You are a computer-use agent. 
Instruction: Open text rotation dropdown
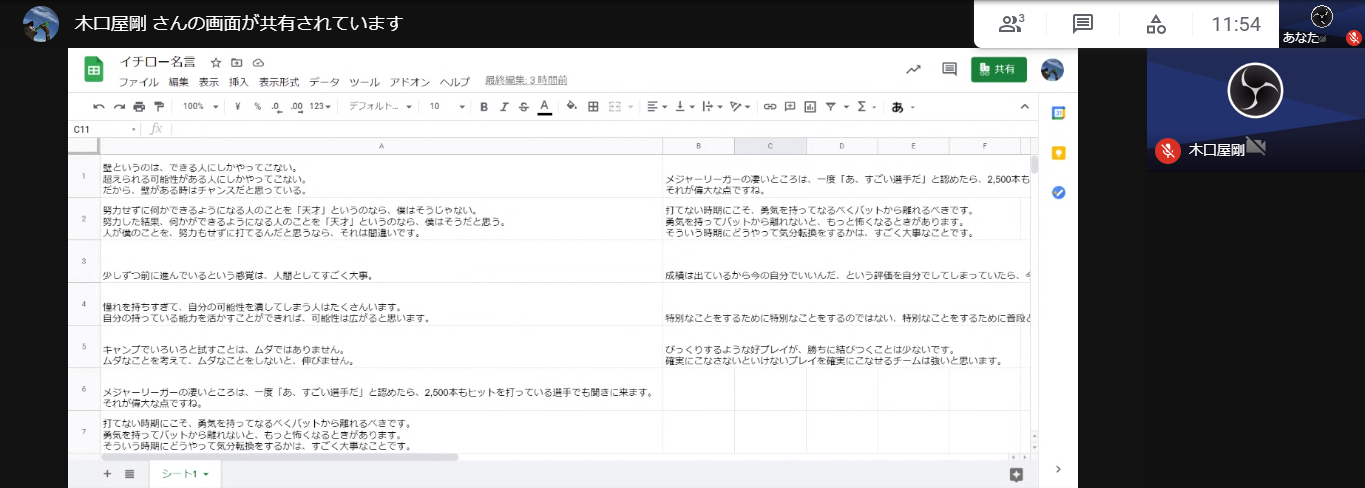pos(740,106)
